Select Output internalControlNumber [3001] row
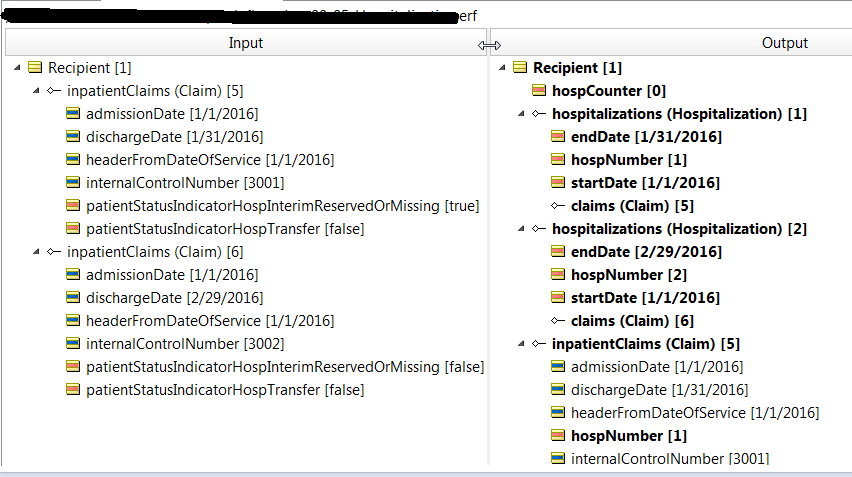The image size is (852, 477). [x=670, y=459]
